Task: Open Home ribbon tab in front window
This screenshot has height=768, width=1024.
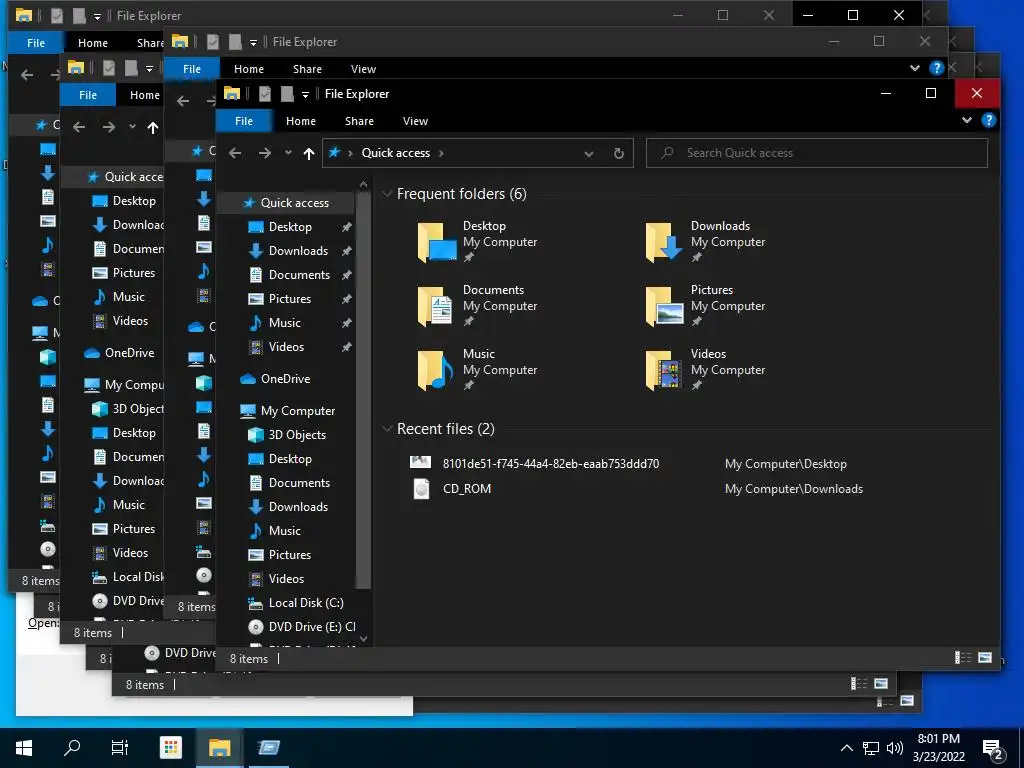Action: [x=300, y=121]
